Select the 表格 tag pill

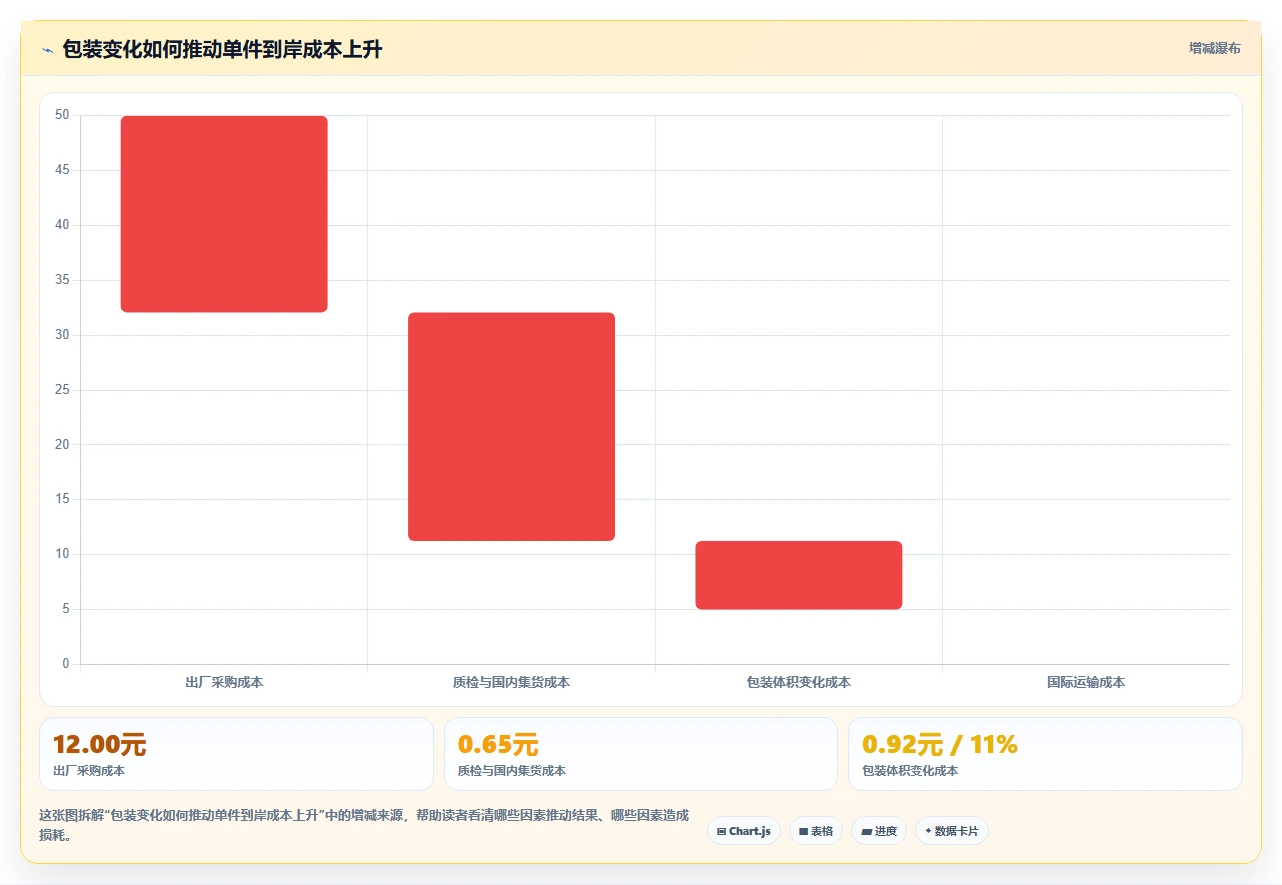(816, 831)
